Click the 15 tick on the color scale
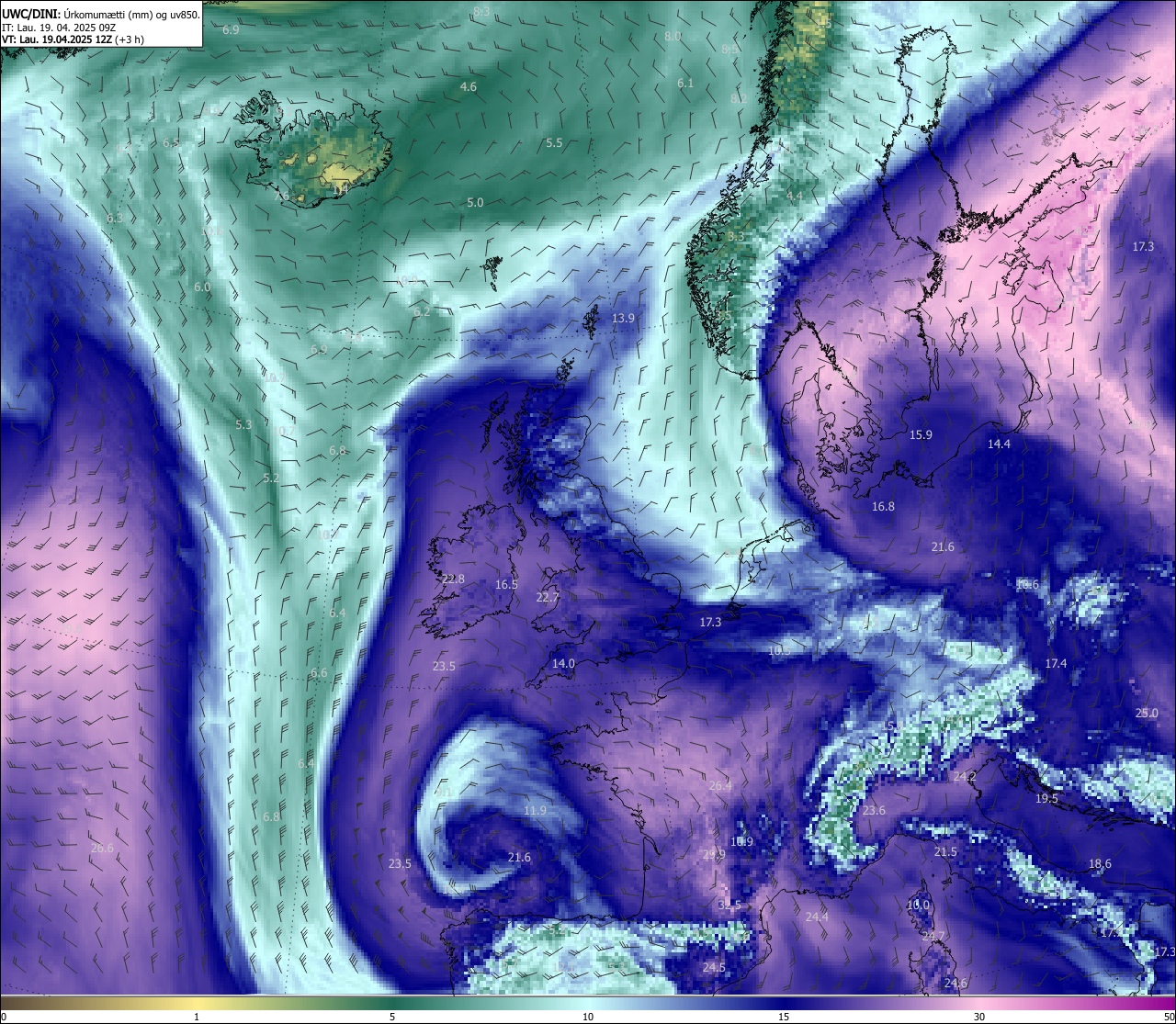Screen dimensions: 1176x1024 pyautogui.click(x=783, y=1017)
